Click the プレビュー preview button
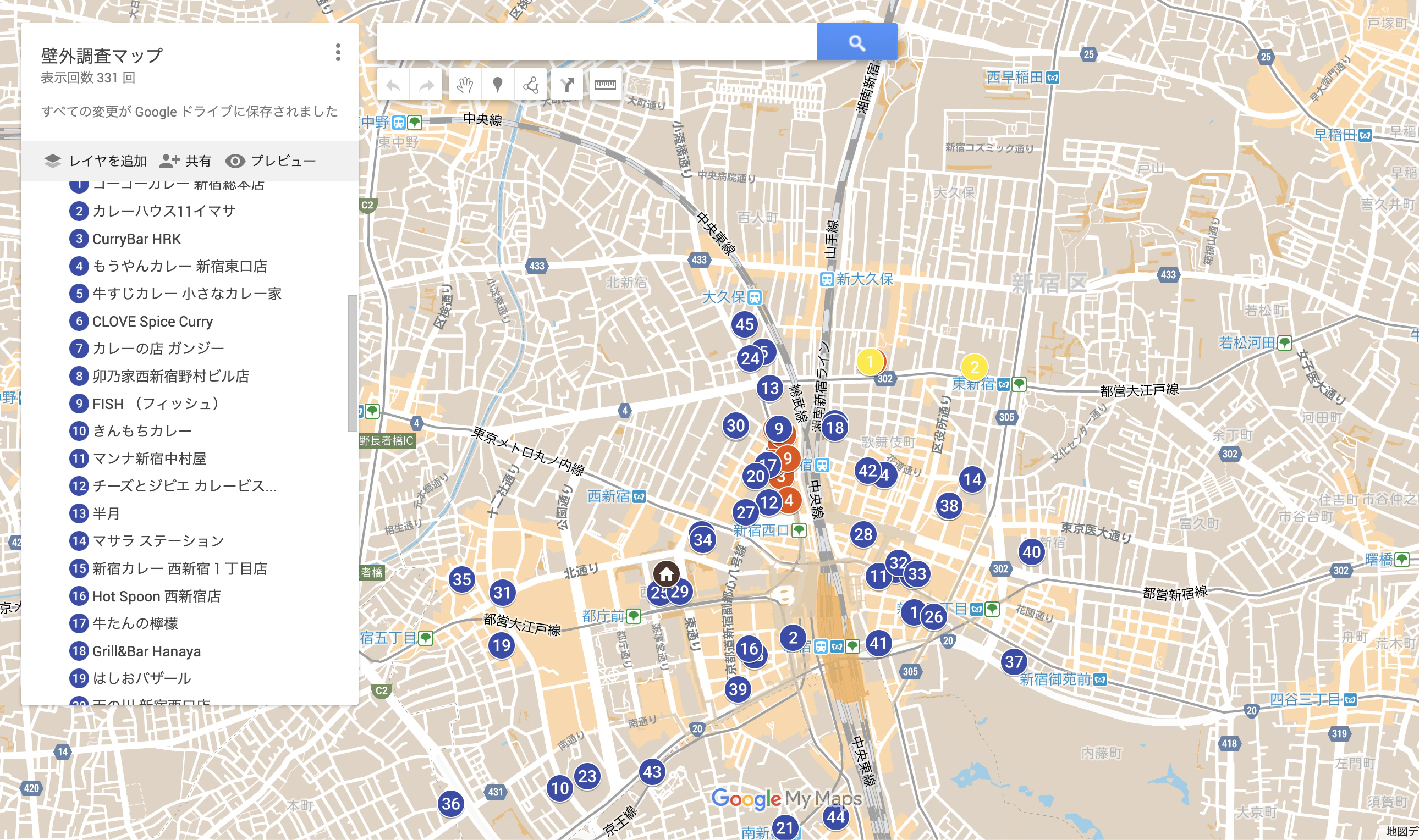 coord(271,161)
